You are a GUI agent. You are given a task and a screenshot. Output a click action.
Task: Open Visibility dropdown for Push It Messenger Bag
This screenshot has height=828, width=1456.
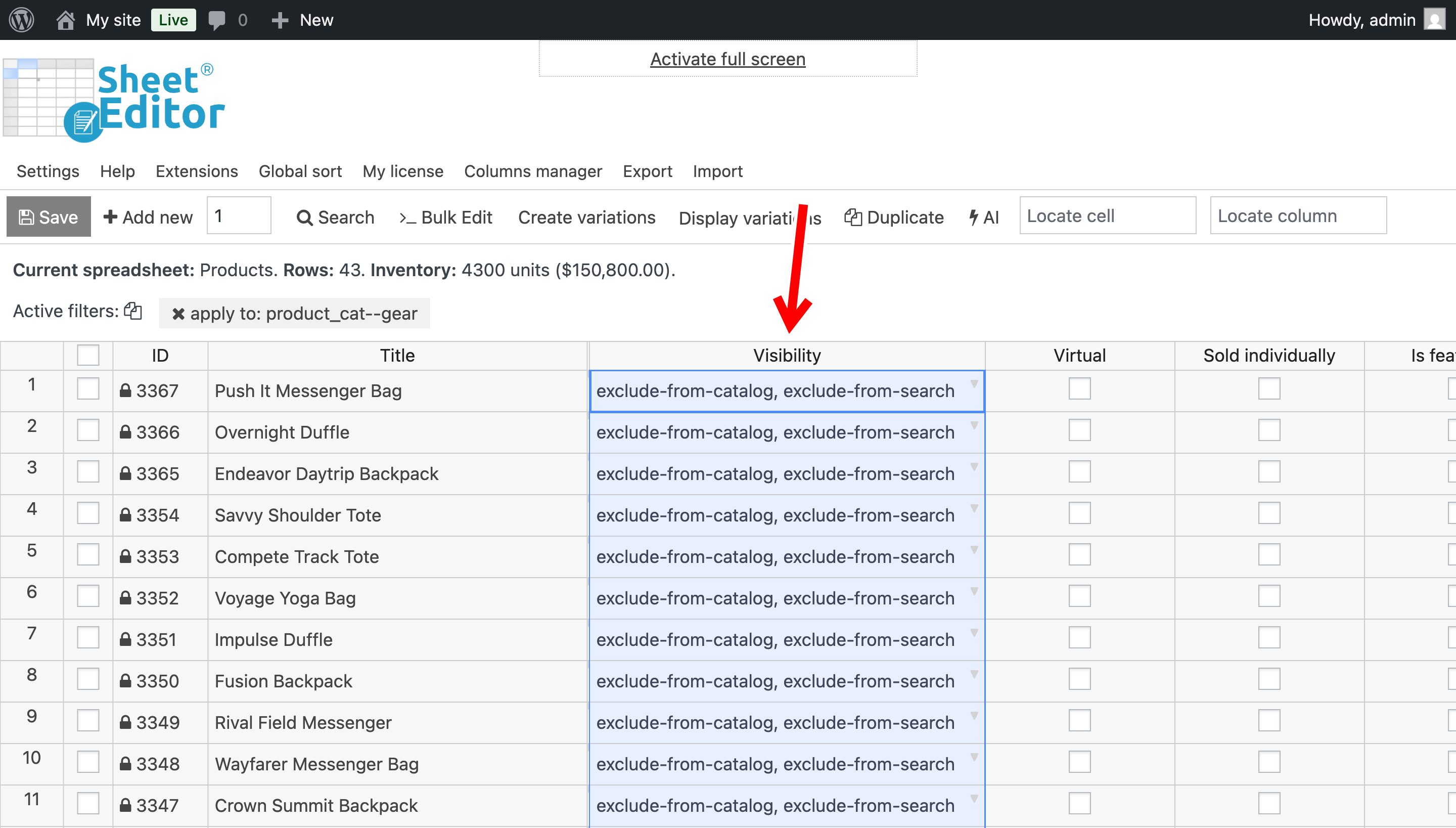click(974, 384)
